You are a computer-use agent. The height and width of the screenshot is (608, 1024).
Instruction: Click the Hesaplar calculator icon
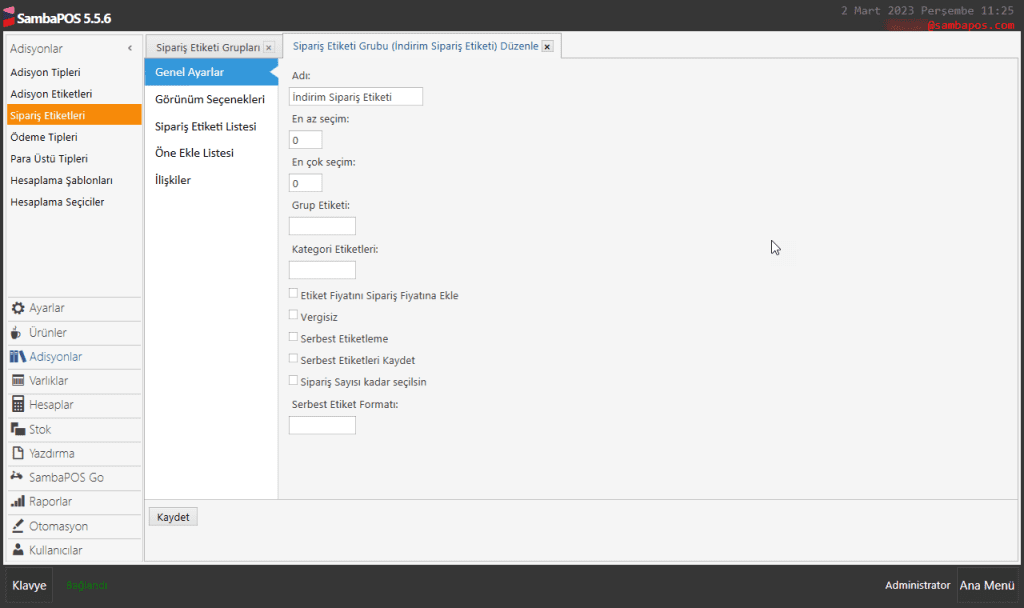pyautogui.click(x=18, y=405)
